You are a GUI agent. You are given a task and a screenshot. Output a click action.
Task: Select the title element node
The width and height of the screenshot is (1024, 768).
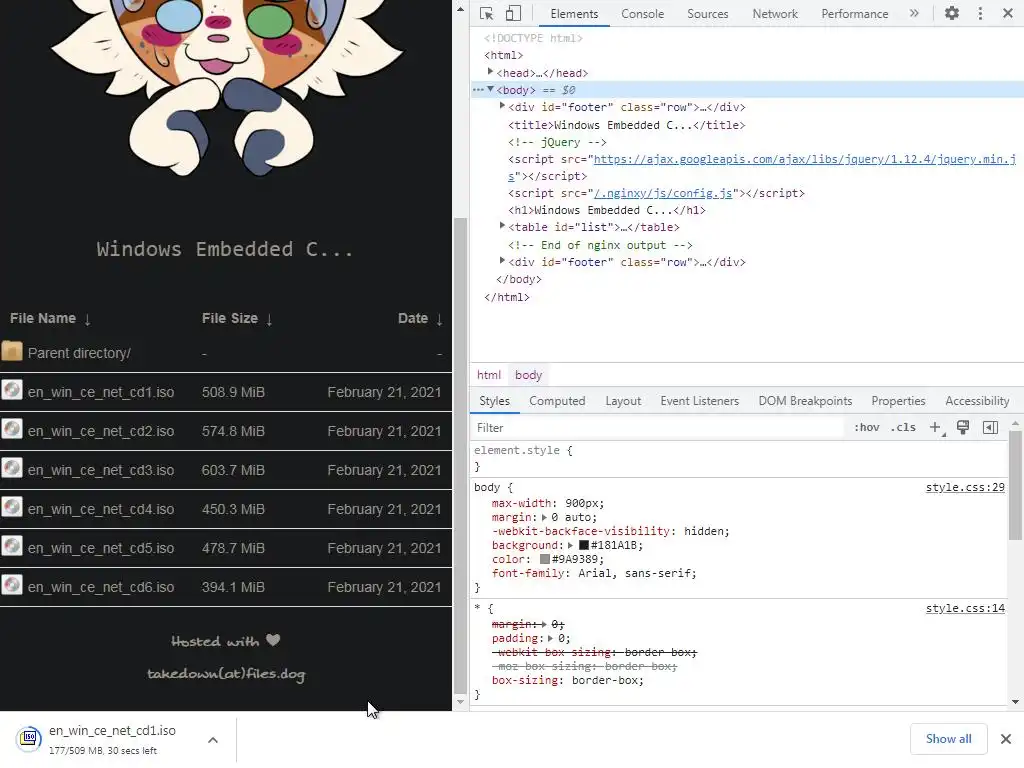coord(626,125)
